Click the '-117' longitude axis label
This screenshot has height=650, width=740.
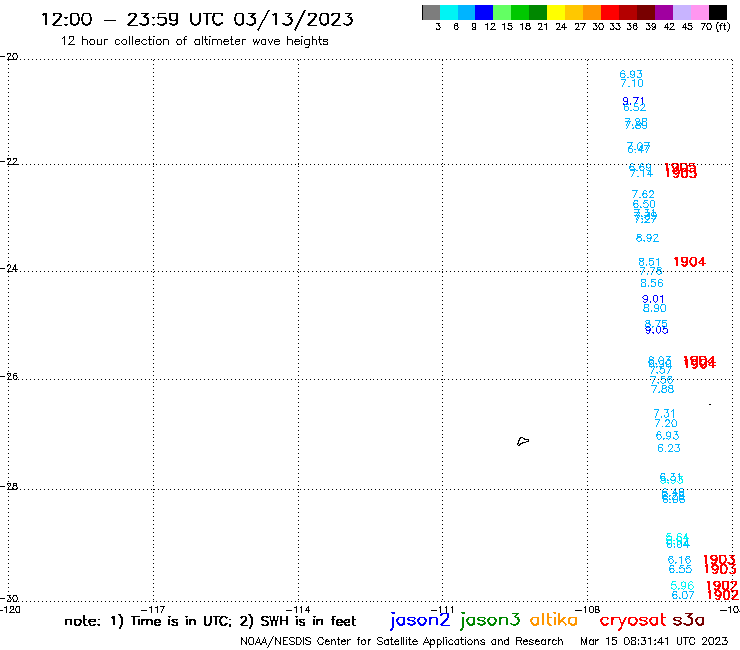(x=153, y=609)
